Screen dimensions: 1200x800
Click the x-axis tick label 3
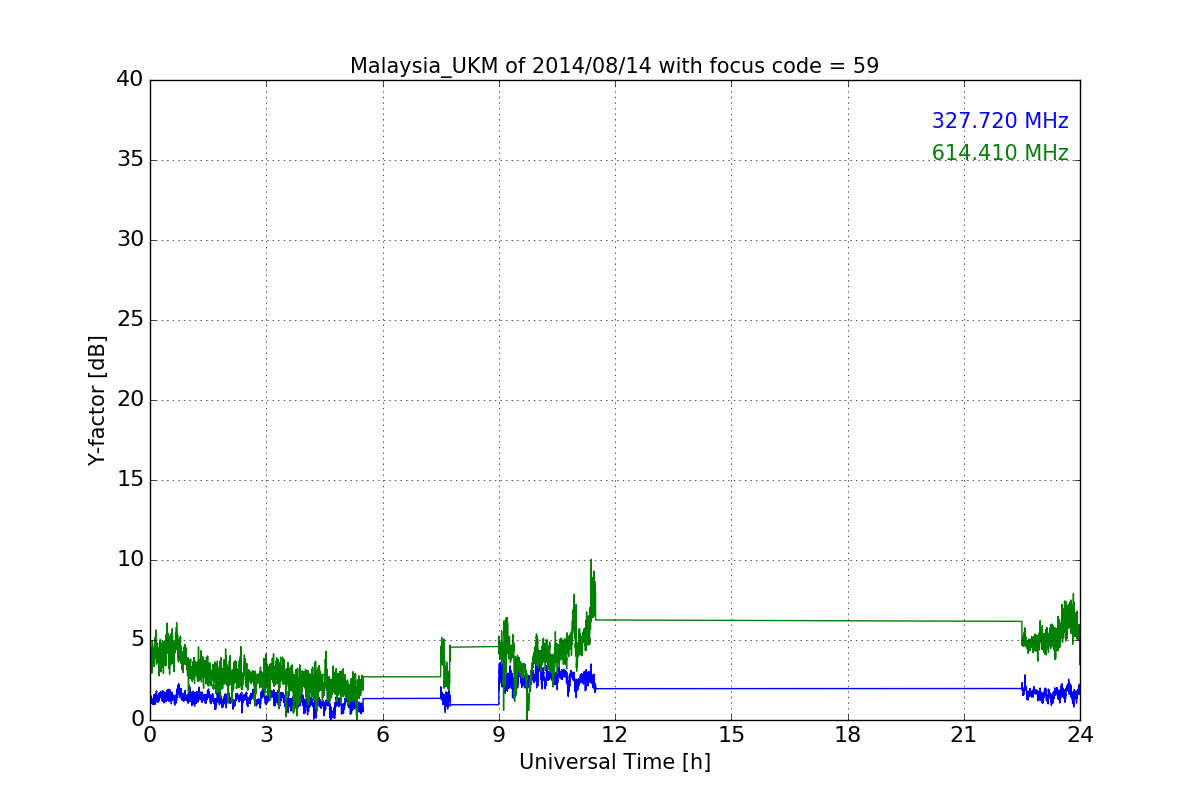[x=266, y=735]
